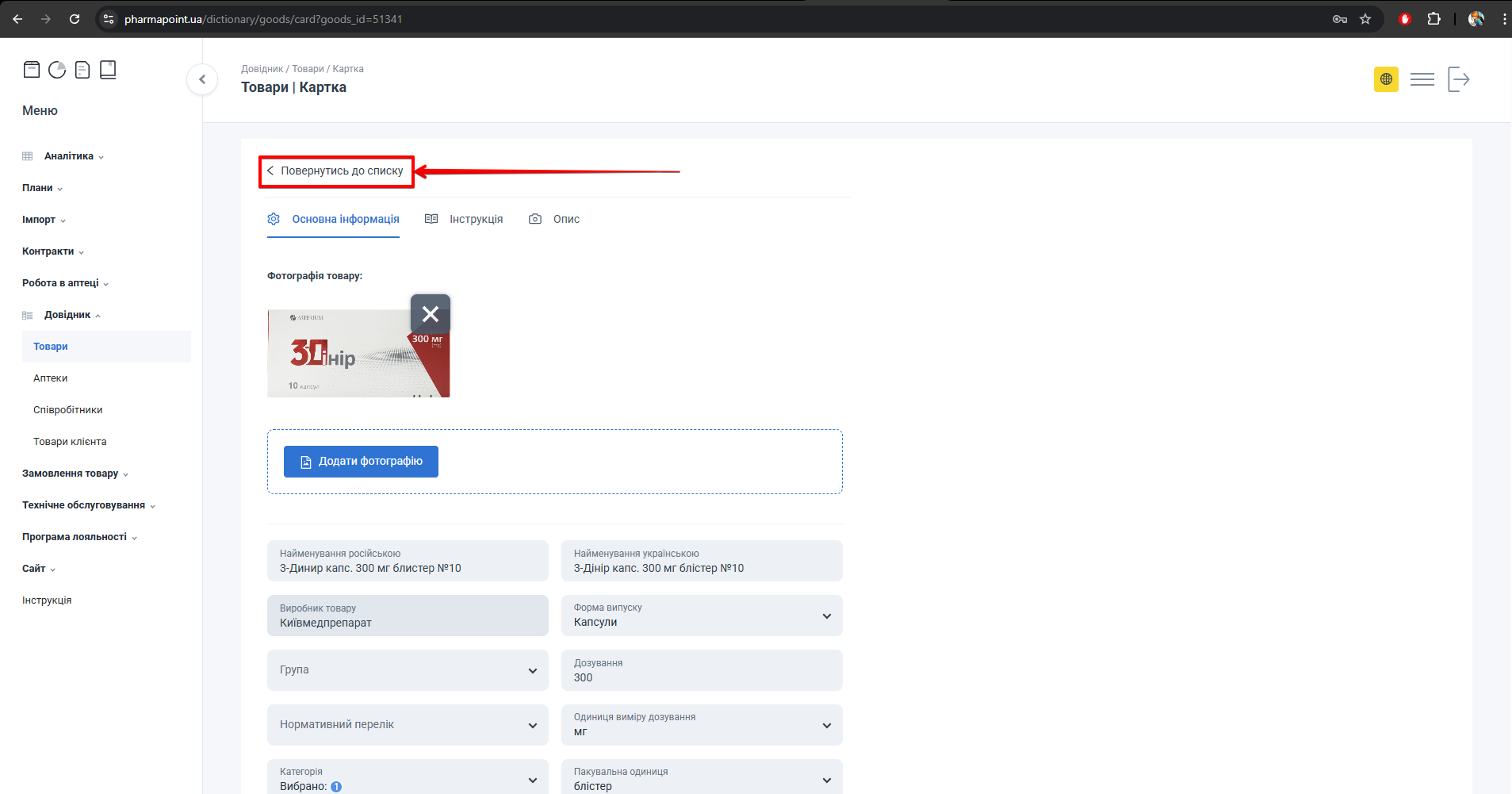Screen dimensions: 1512x794
Task: Remove product photo with the X button
Action: tap(431, 314)
